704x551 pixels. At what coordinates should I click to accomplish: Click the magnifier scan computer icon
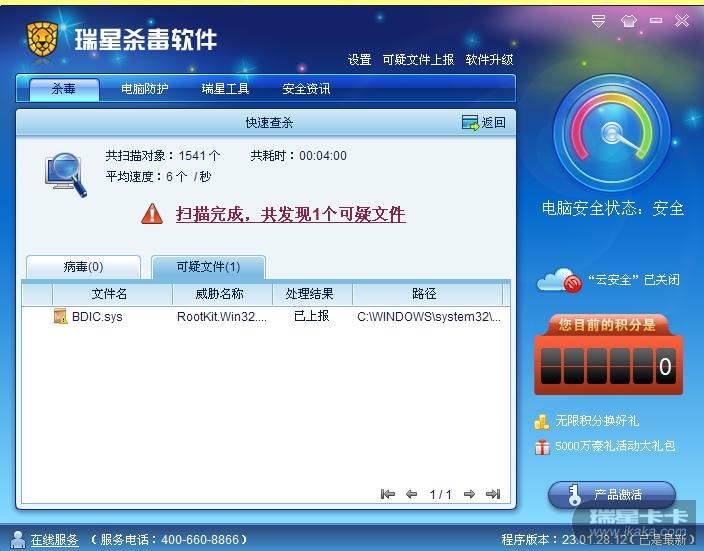pos(66,175)
